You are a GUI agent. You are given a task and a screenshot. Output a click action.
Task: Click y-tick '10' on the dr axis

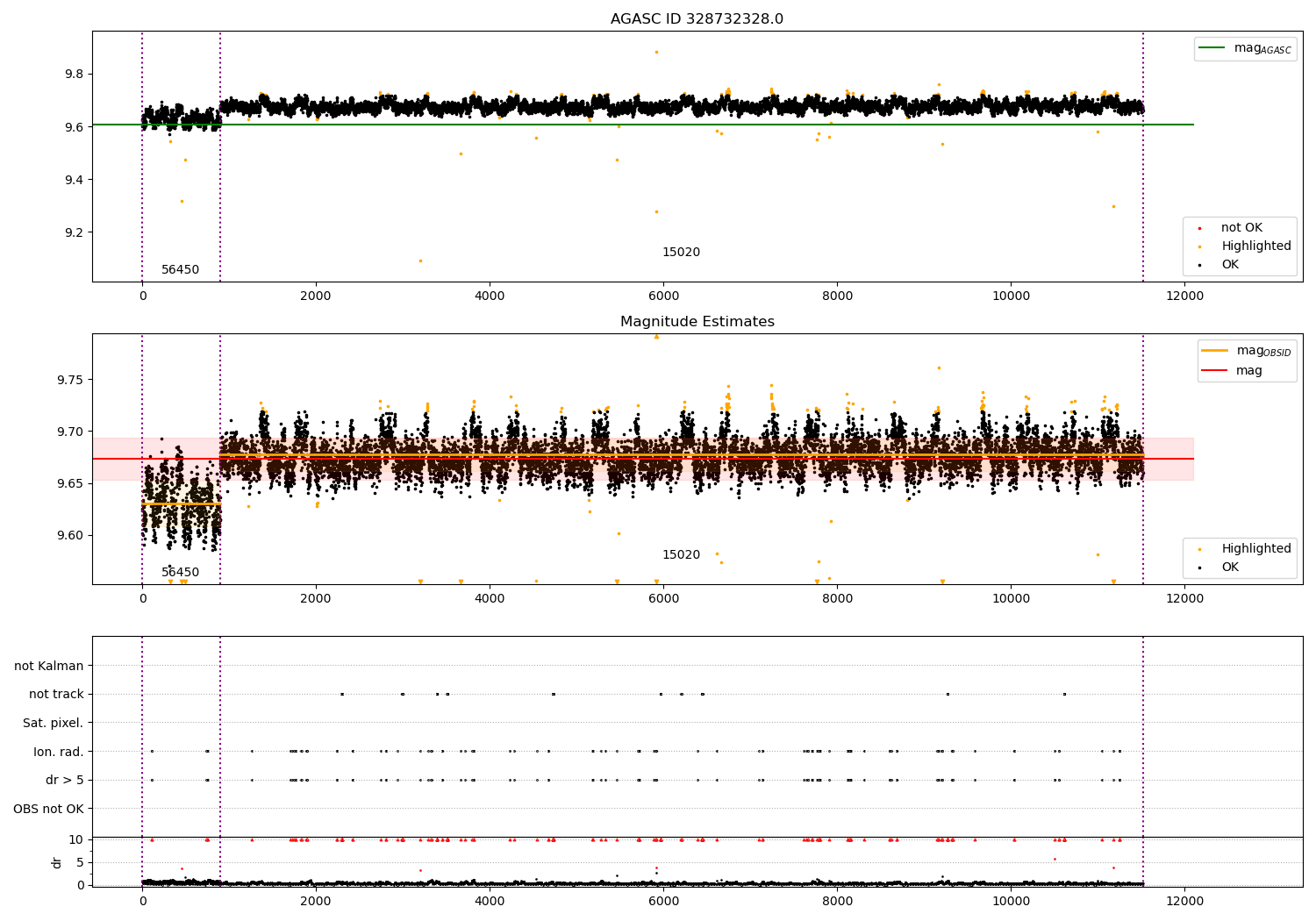76,839
